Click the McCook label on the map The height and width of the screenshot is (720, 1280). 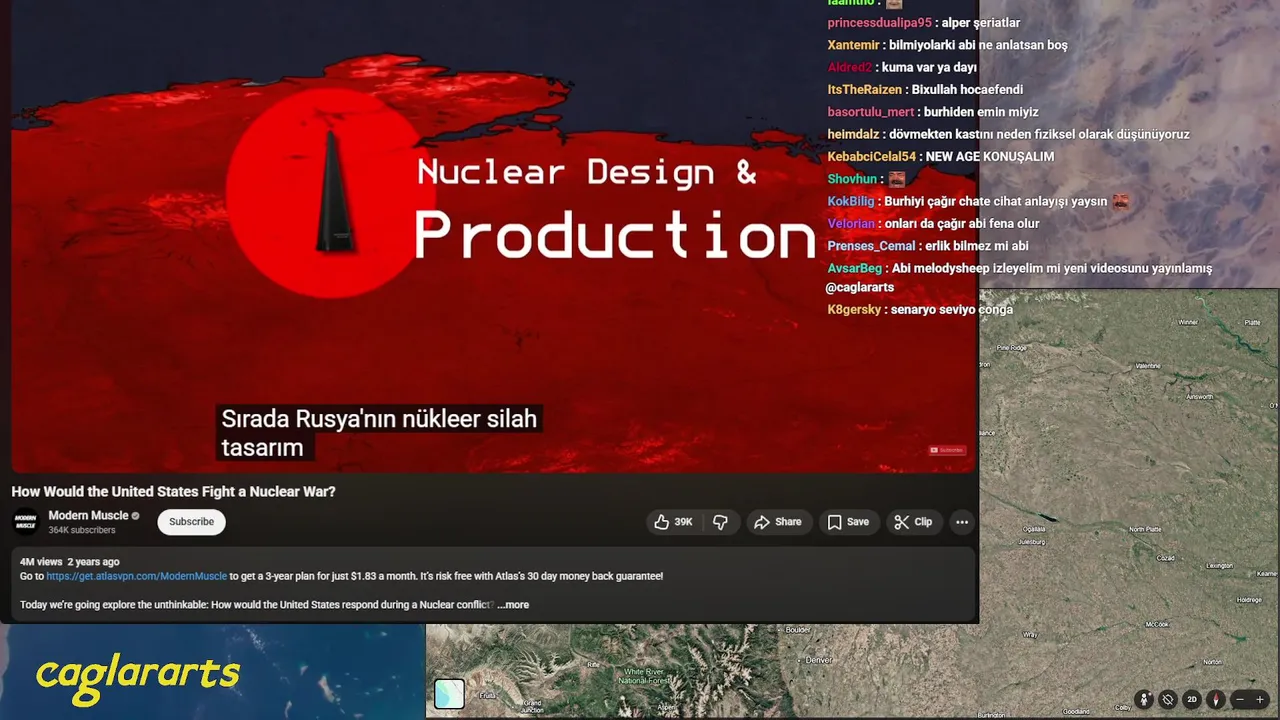[1158, 623]
